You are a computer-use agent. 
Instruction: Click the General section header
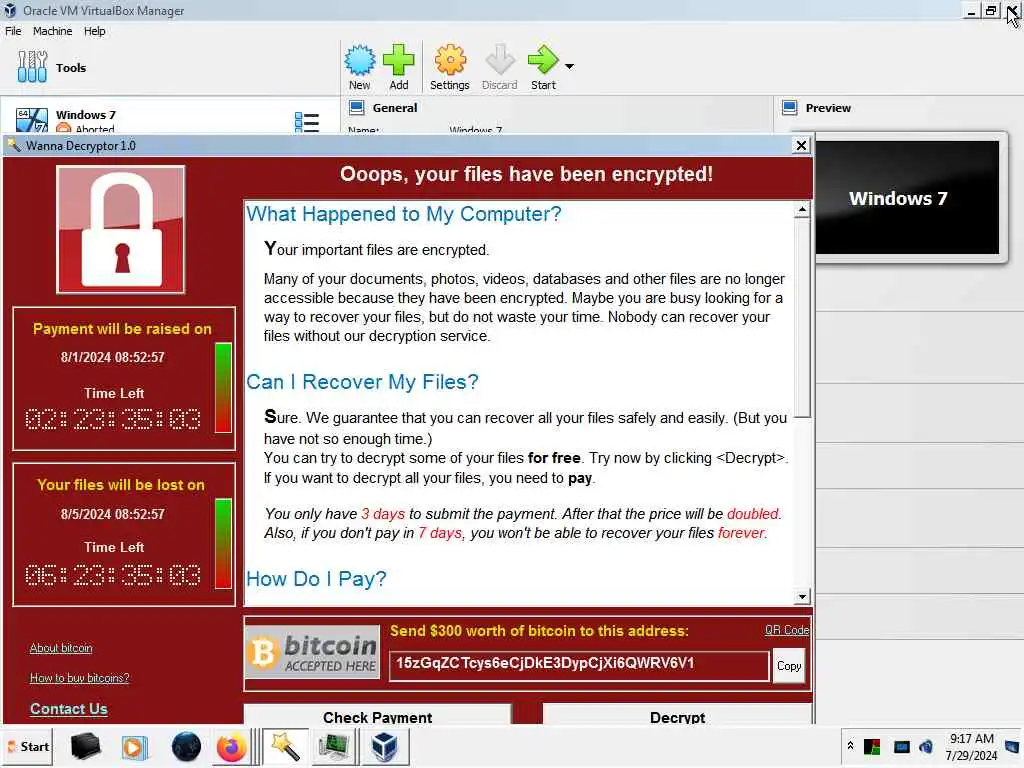coord(394,108)
